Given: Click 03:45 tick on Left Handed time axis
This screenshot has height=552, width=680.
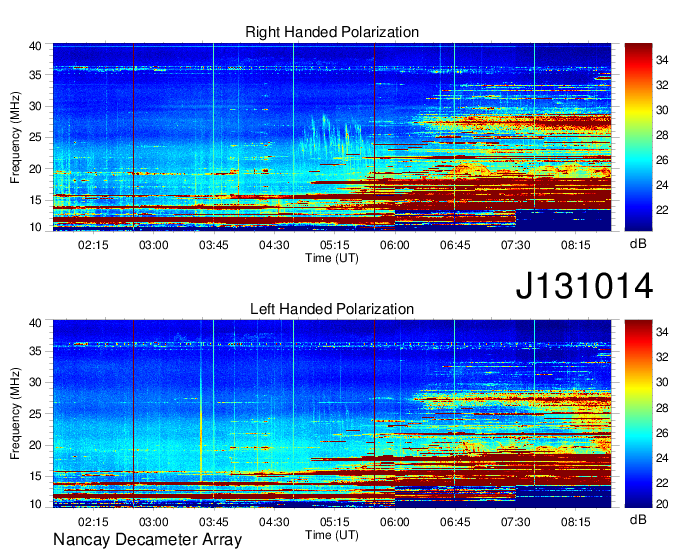Looking at the screenshot, I should click(213, 522).
